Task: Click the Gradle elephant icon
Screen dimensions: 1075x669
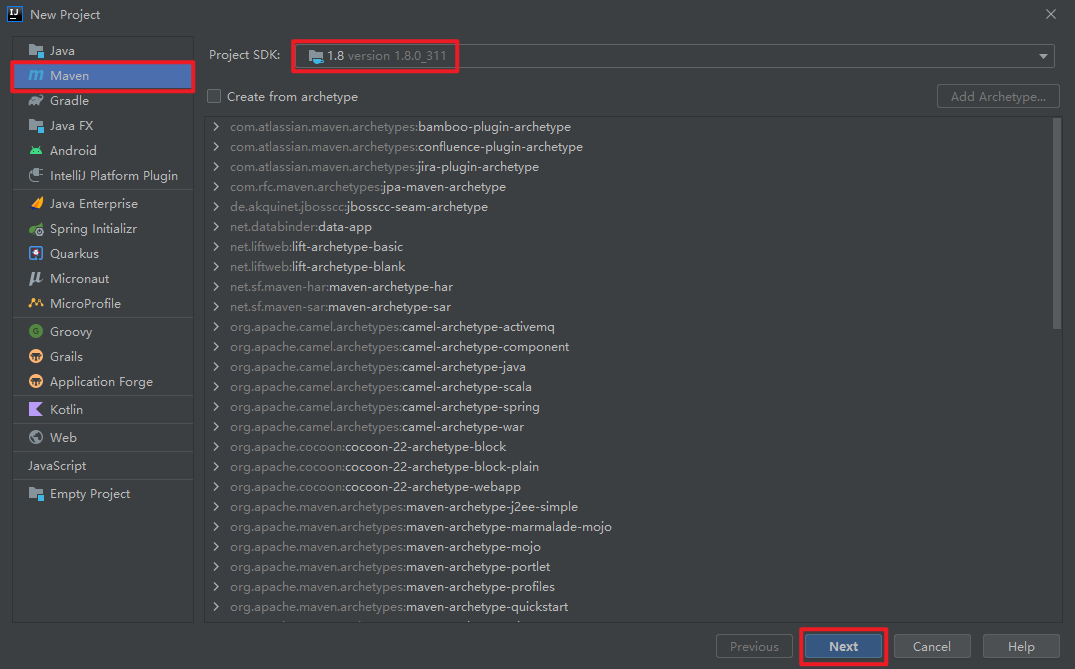Action: [36, 101]
